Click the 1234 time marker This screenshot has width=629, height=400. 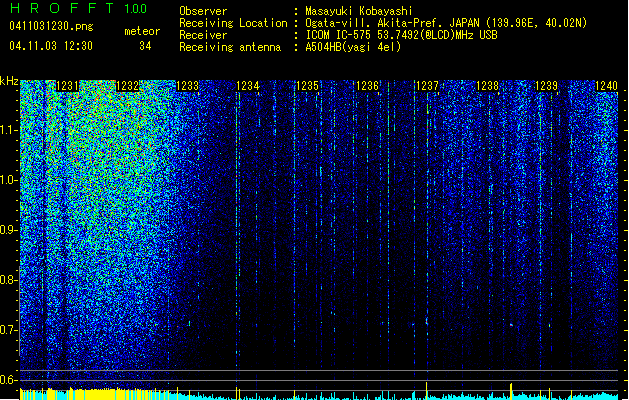(248, 86)
